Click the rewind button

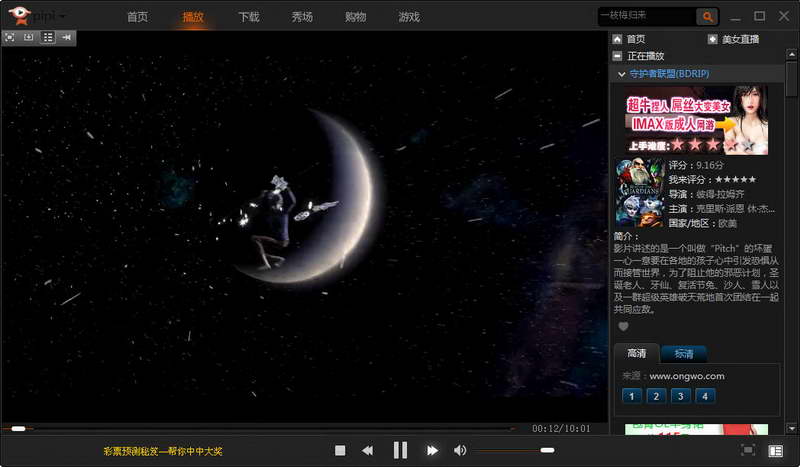coord(367,450)
